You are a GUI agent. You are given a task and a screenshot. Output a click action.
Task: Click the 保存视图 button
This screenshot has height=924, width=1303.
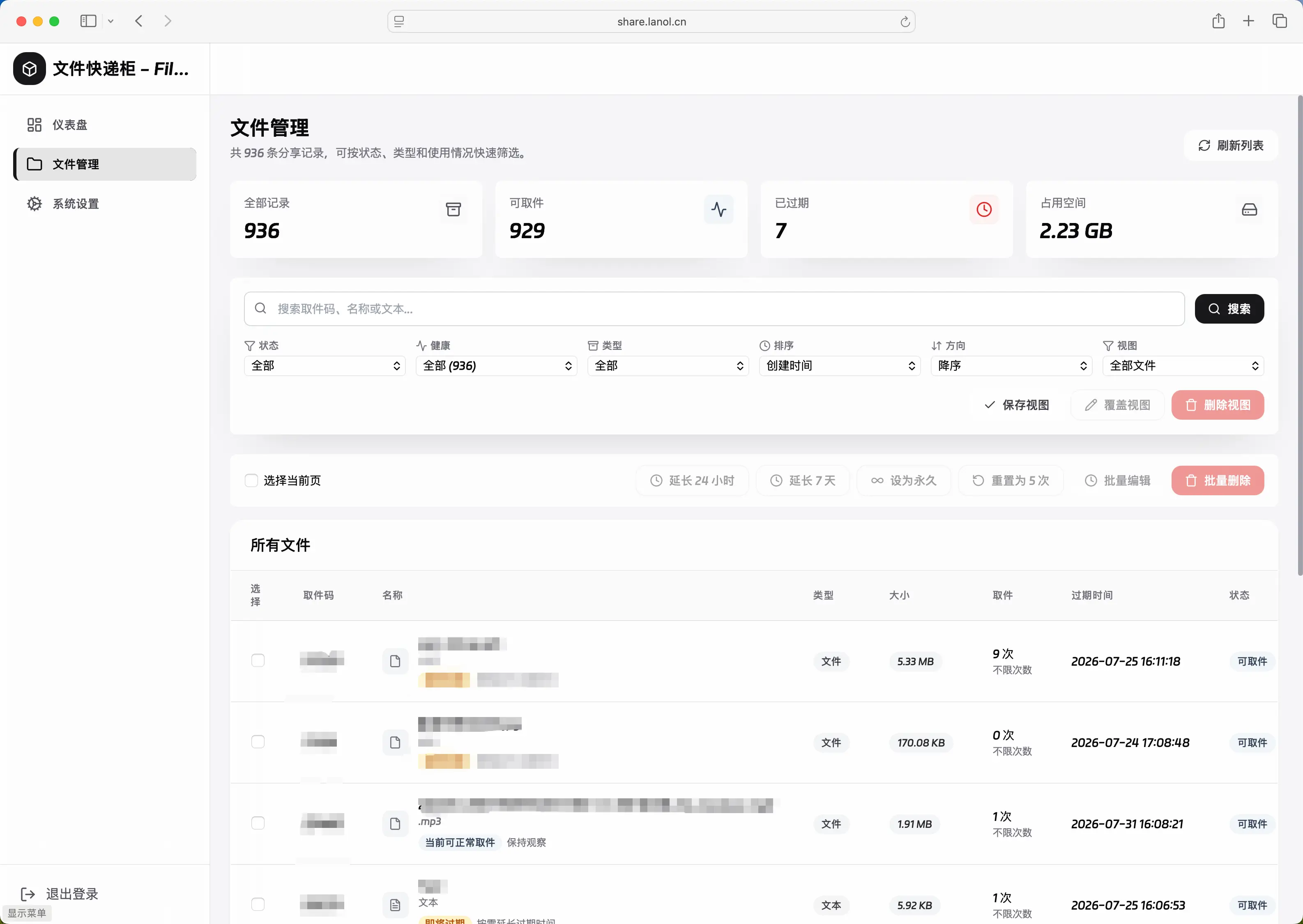point(1017,405)
